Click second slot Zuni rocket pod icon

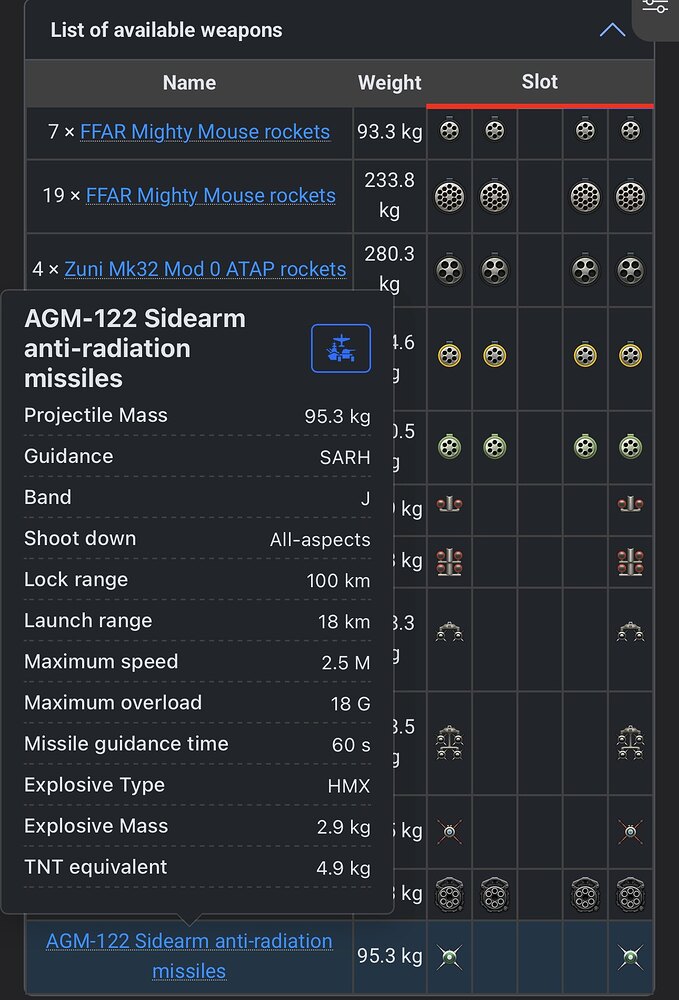495,270
